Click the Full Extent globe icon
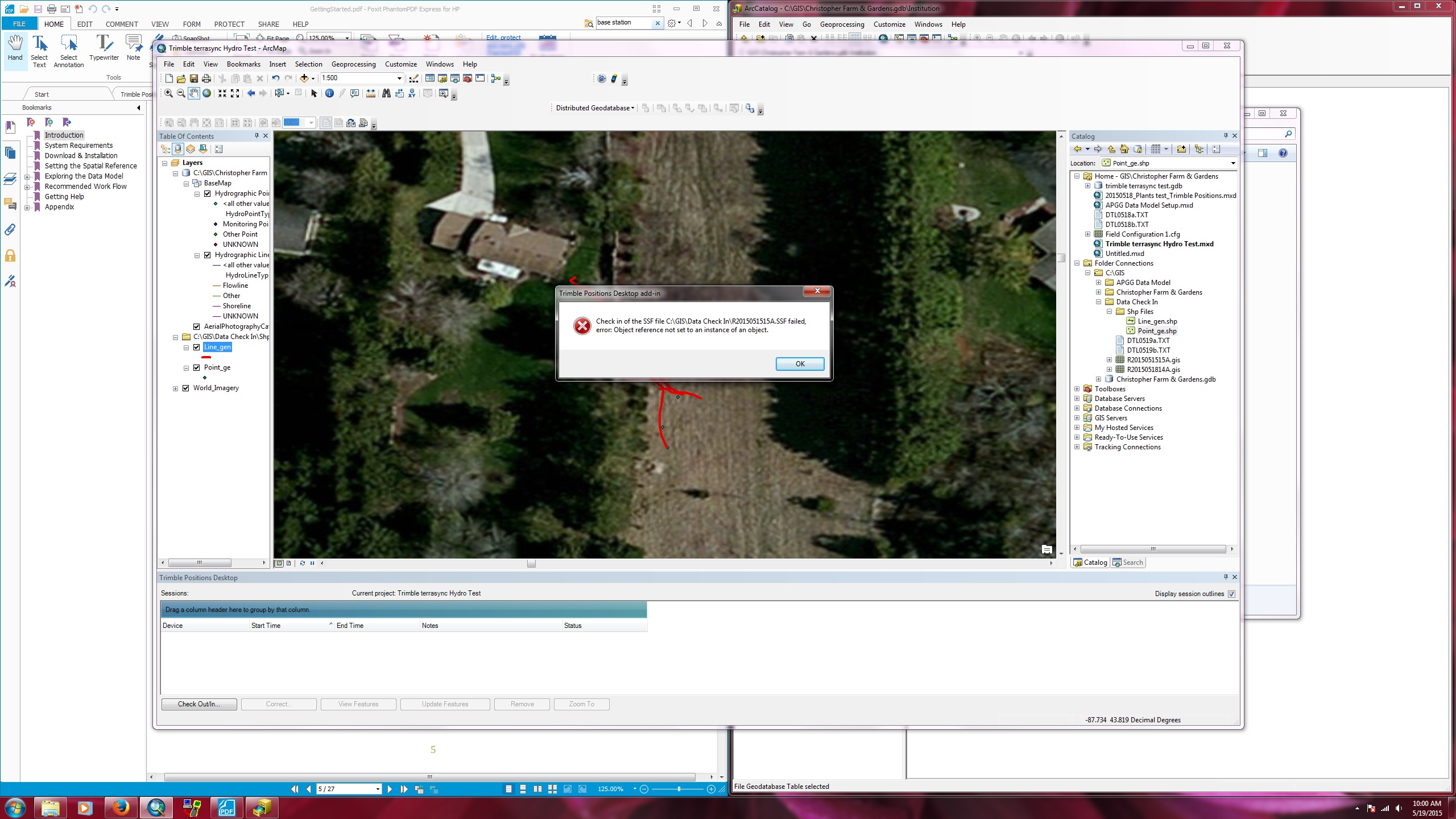This screenshot has height=819, width=1456. pyautogui.click(x=207, y=93)
